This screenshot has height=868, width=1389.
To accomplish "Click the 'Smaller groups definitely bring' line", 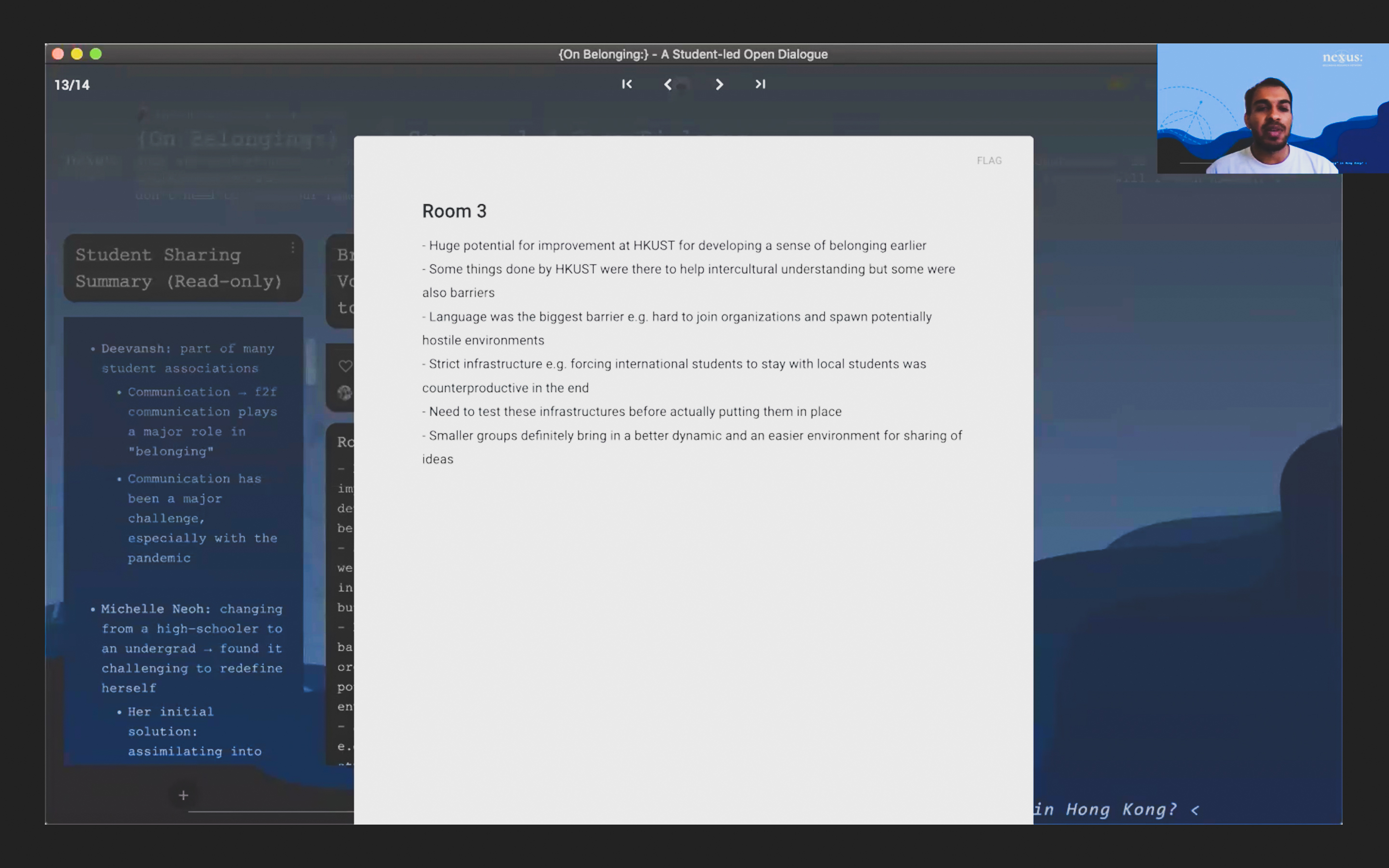I will [692, 447].
